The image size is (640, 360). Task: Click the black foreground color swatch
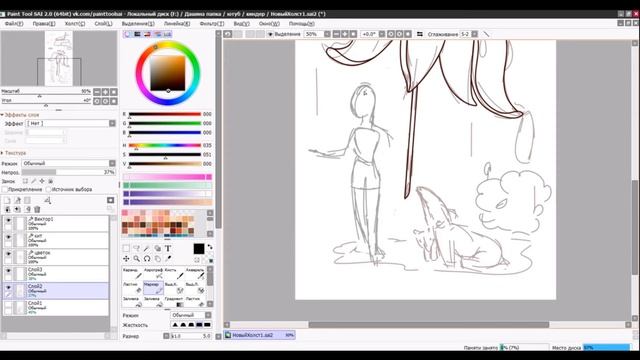pyautogui.click(x=199, y=249)
